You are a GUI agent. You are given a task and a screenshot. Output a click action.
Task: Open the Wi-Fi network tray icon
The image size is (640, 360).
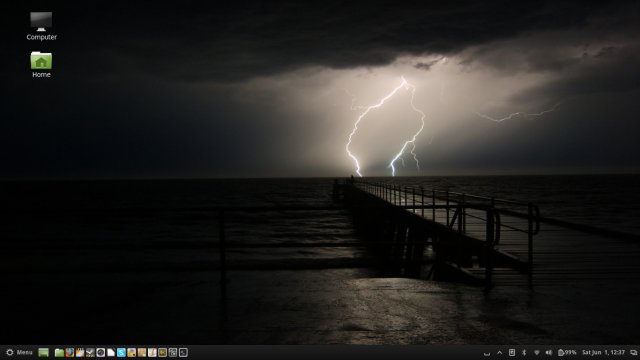(x=537, y=353)
